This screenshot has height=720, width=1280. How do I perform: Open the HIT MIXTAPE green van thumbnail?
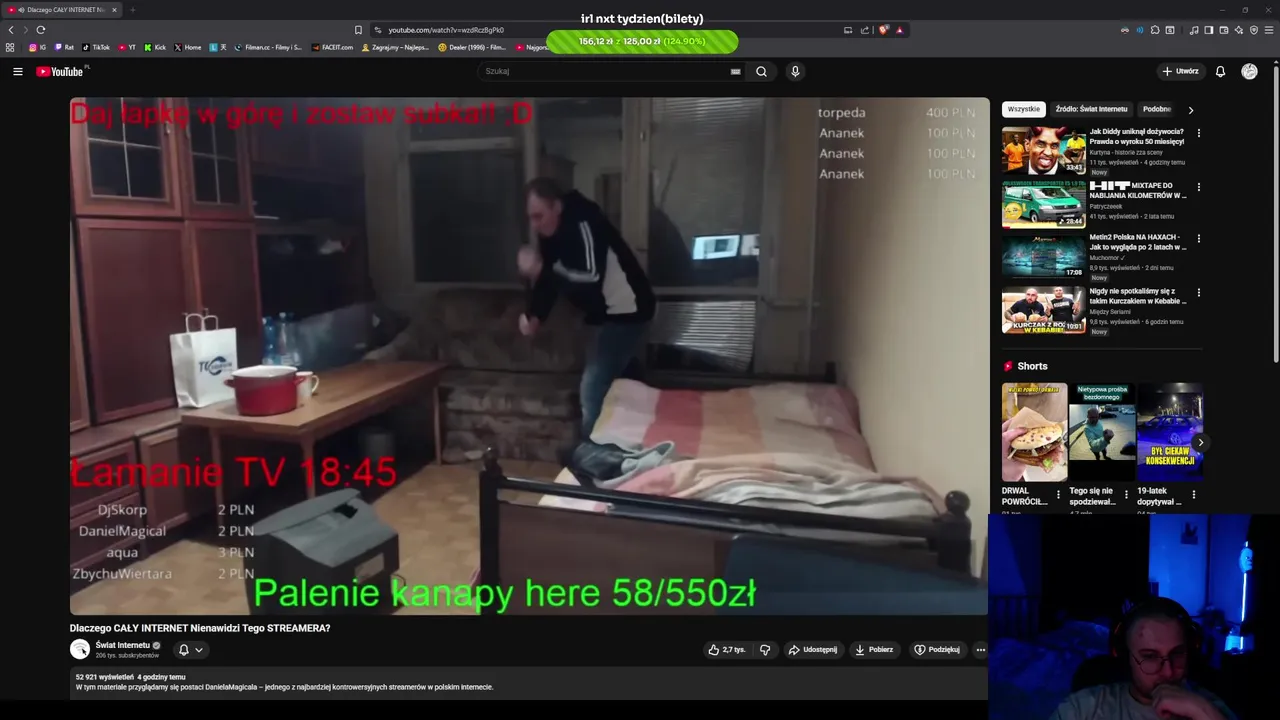click(1043, 204)
